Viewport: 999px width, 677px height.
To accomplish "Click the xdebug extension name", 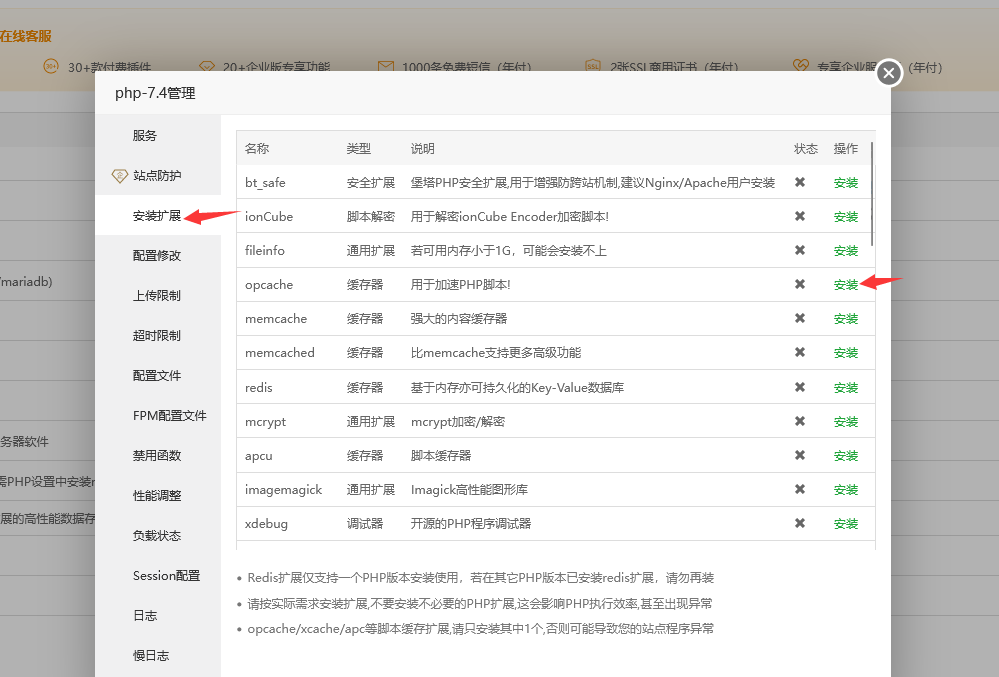I will (266, 524).
